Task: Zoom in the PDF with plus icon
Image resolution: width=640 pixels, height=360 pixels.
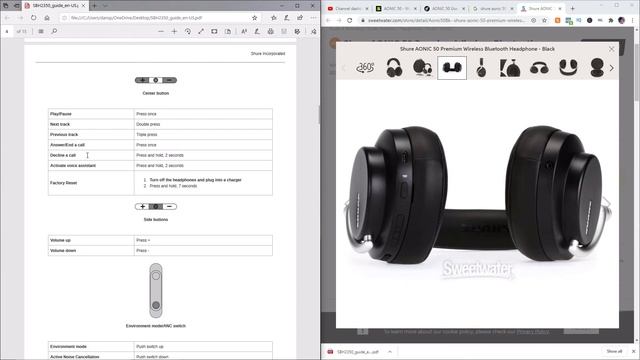Action: 174,31
